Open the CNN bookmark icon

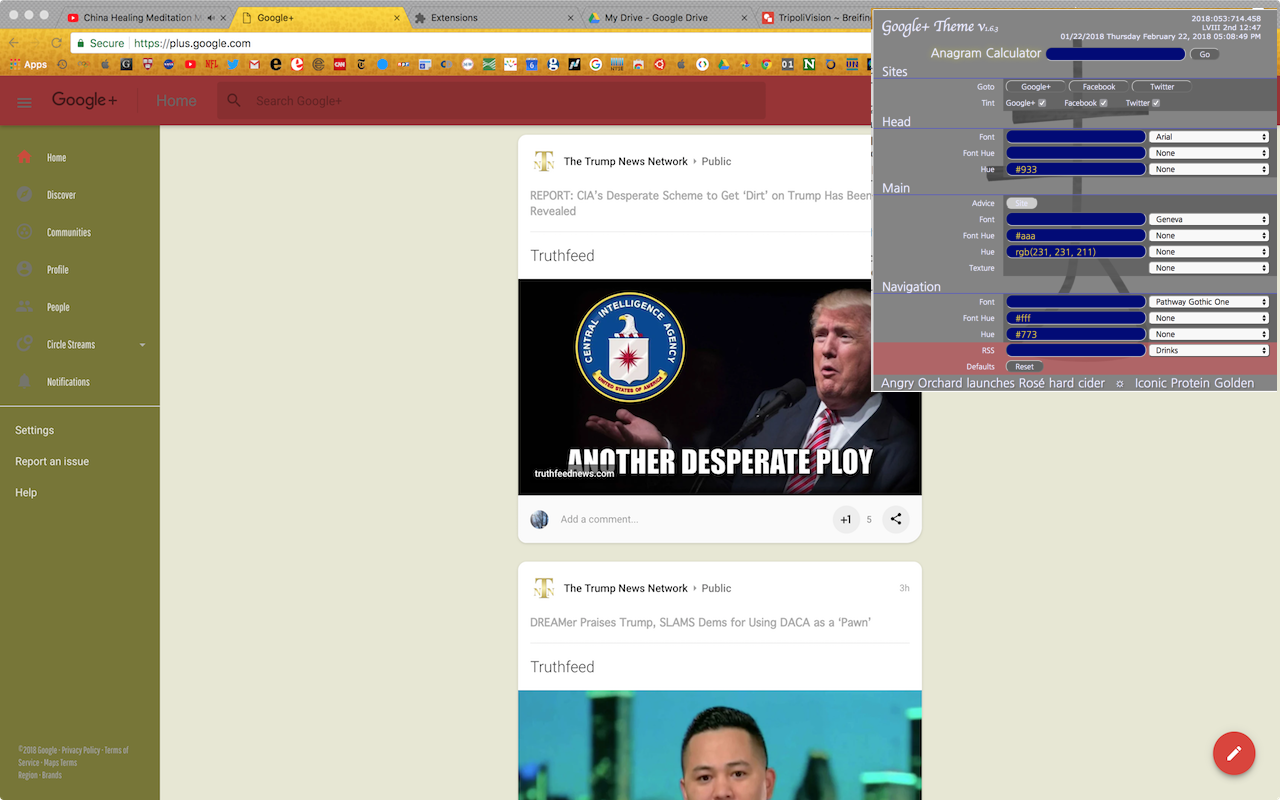click(x=340, y=64)
